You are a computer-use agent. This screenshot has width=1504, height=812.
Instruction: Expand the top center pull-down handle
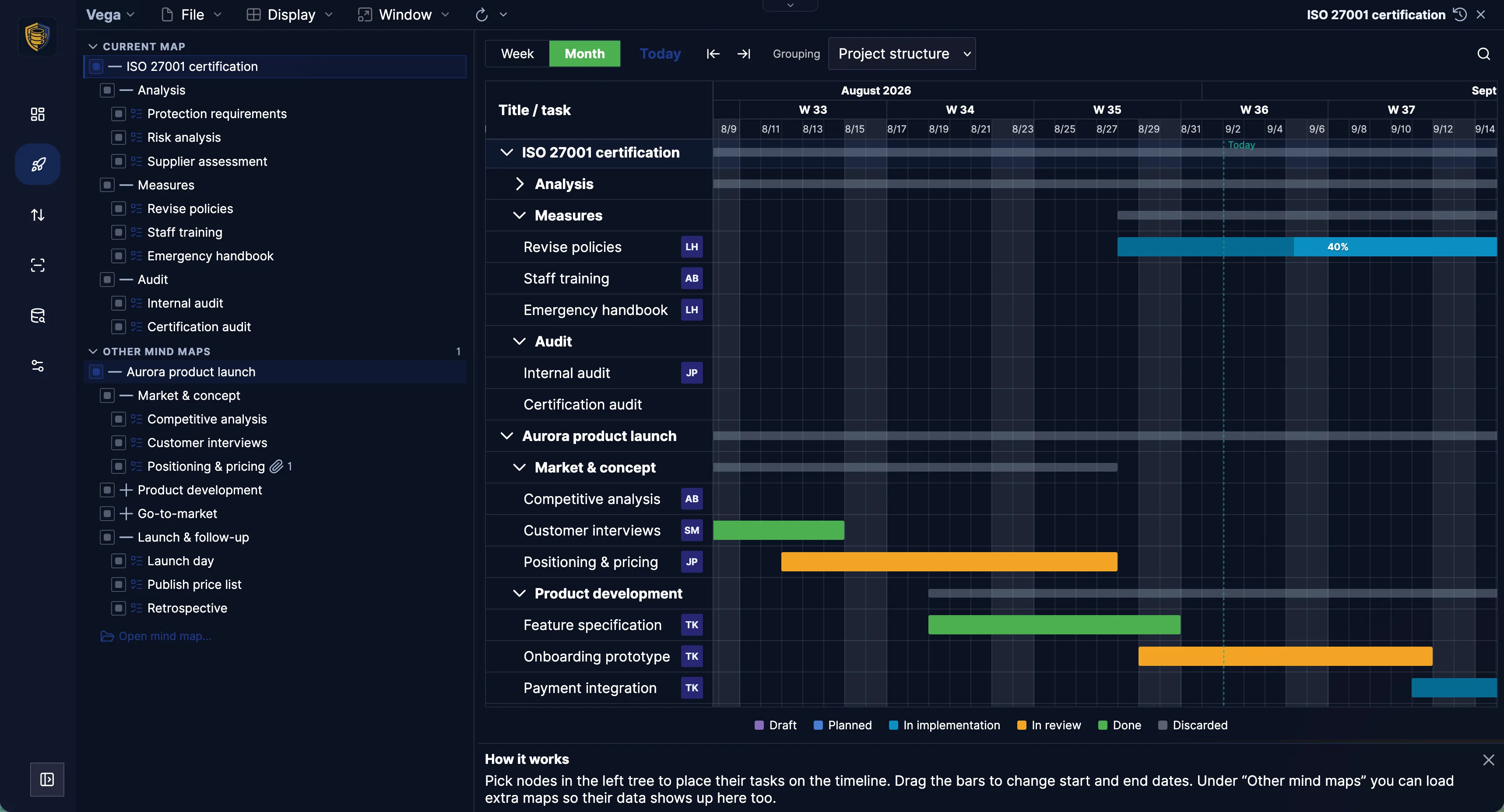[x=790, y=5]
